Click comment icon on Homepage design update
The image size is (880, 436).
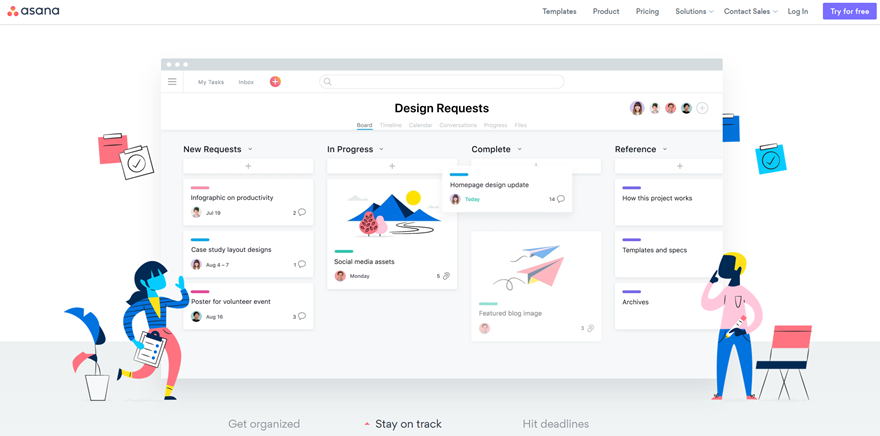point(561,199)
